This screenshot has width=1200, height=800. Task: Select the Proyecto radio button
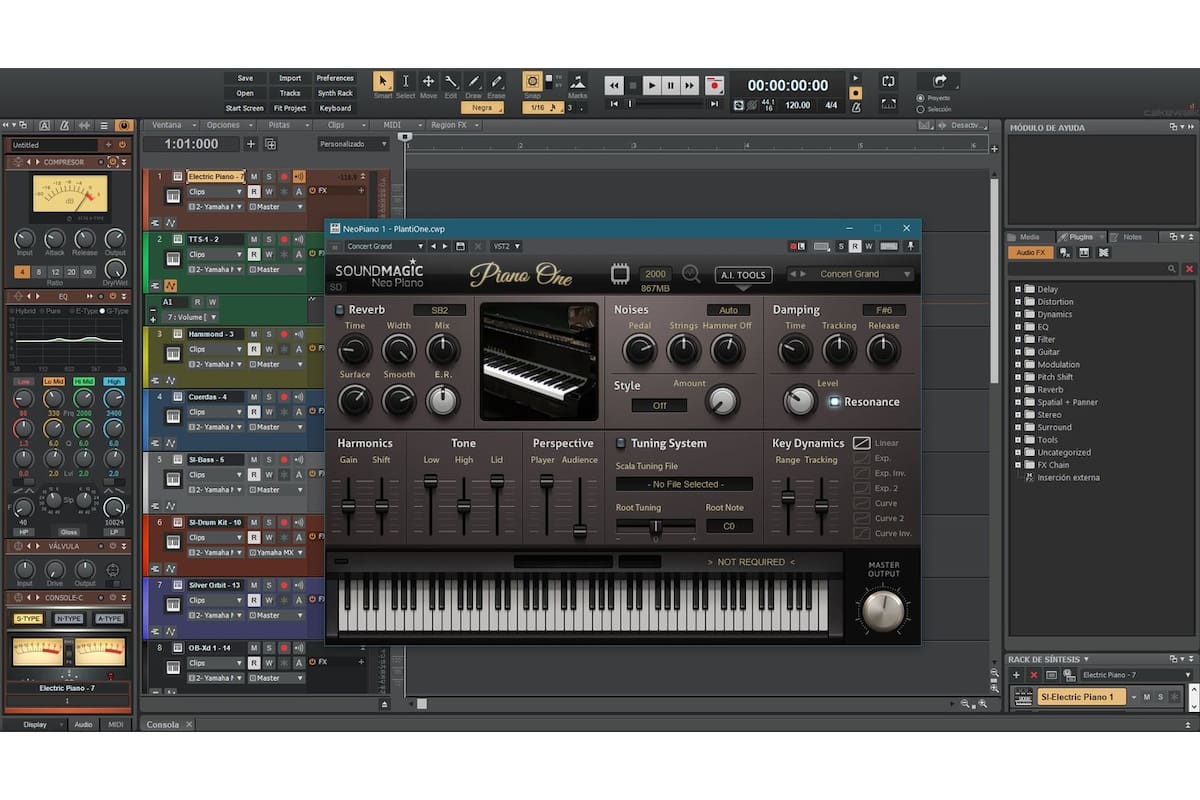pyautogui.click(x=921, y=98)
